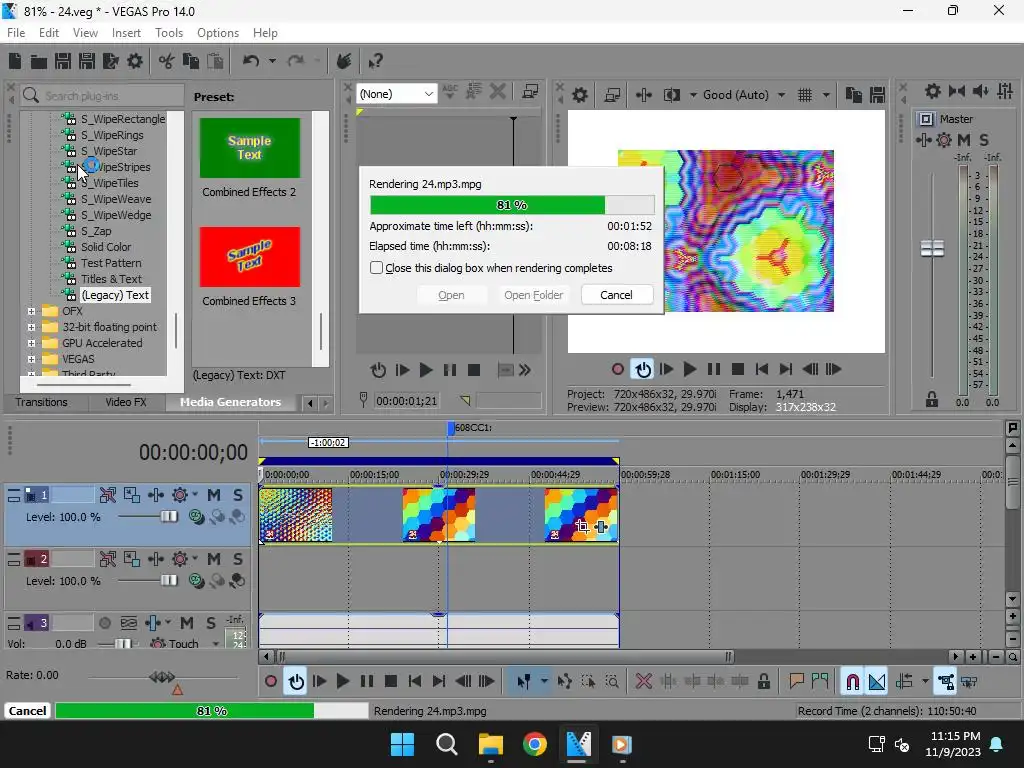The height and width of the screenshot is (768, 1024).
Task: Open Touch automation mode dropdown on track 3
Action: (216, 644)
